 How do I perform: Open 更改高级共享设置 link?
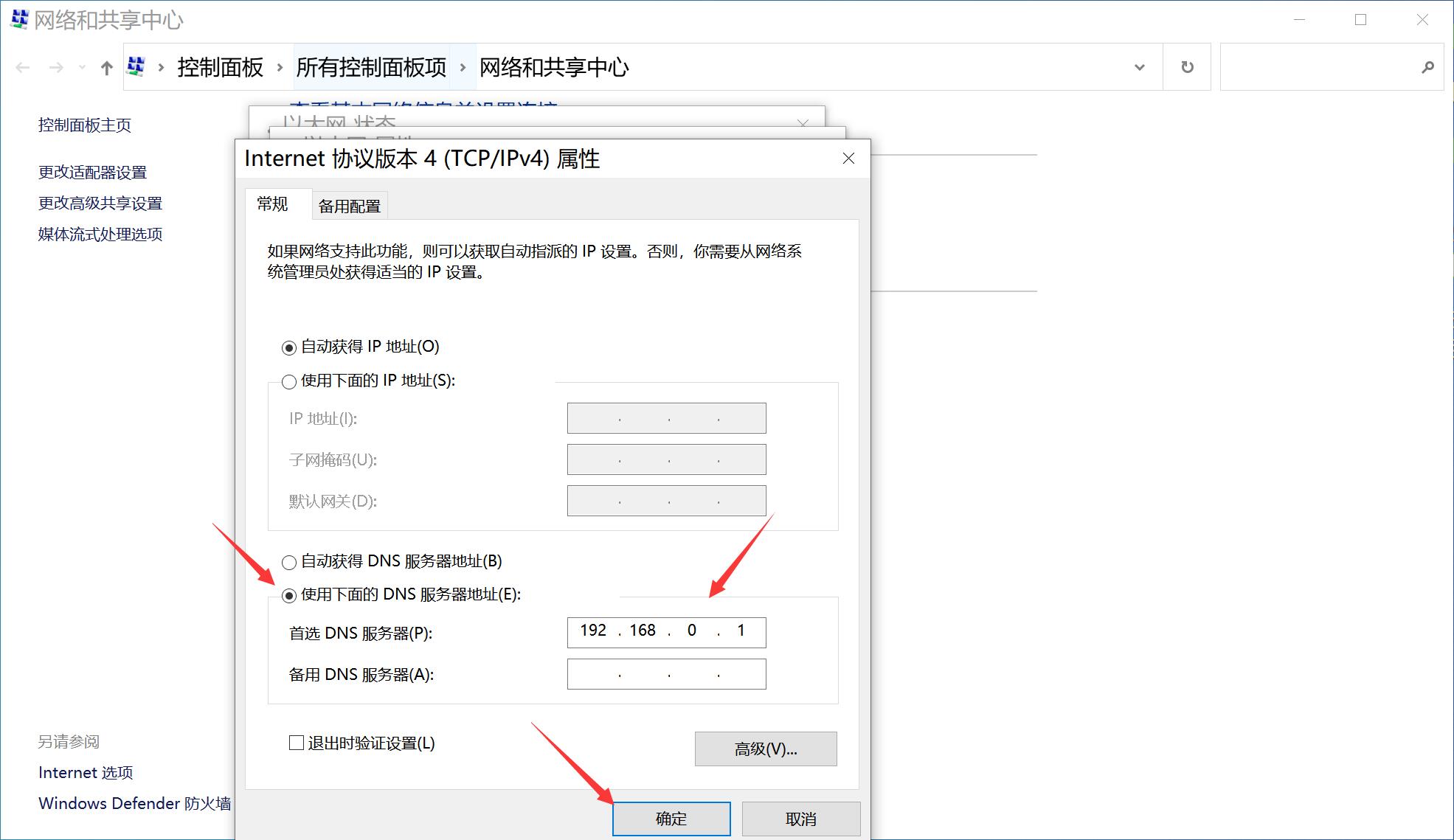coord(100,204)
